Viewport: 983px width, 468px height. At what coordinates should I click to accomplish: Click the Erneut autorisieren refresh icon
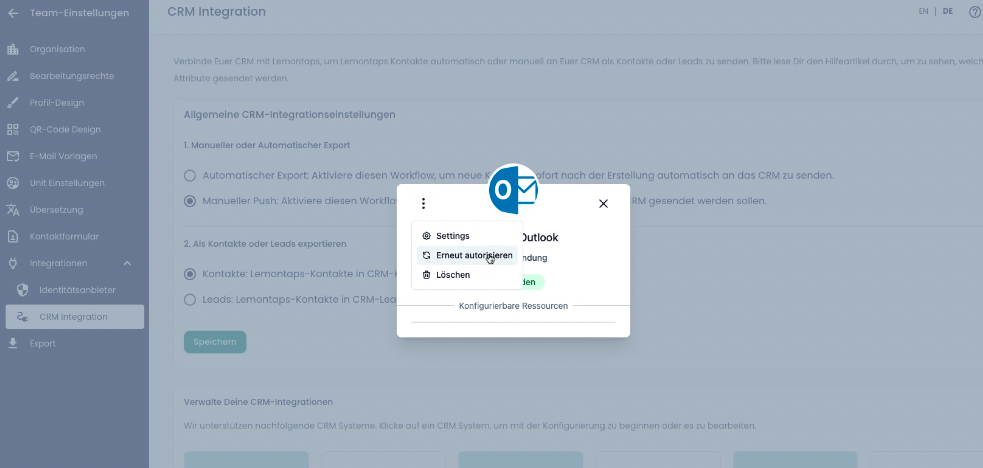coord(426,256)
